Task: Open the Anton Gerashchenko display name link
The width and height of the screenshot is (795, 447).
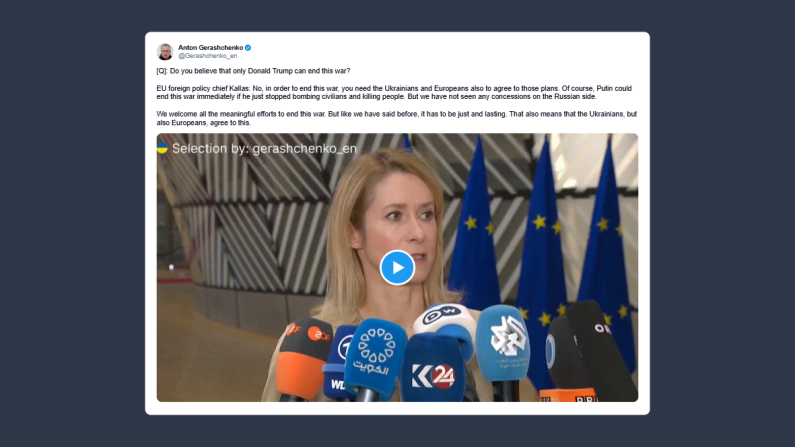Action: pos(210,48)
